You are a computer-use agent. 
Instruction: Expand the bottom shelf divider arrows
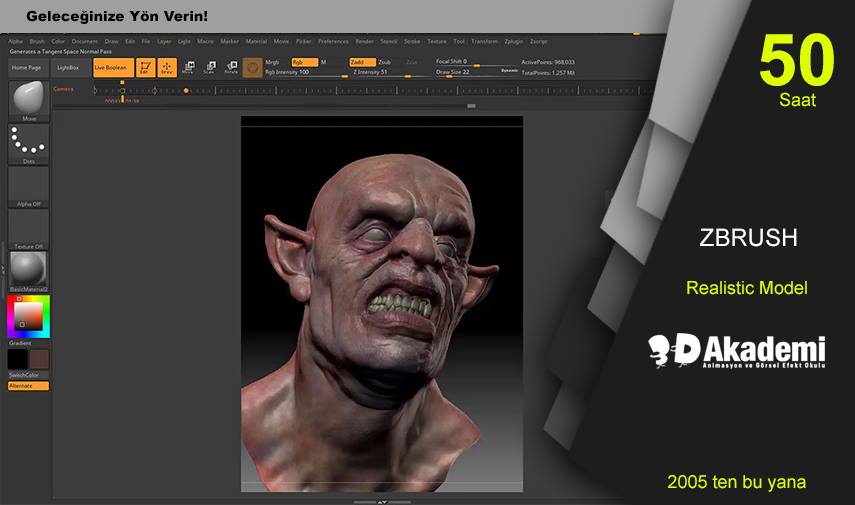tap(382, 501)
